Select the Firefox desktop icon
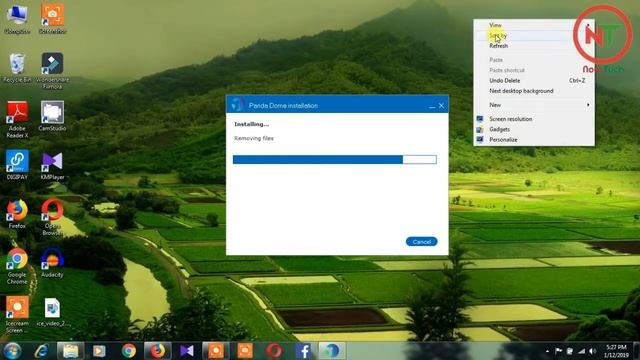 pos(17,213)
